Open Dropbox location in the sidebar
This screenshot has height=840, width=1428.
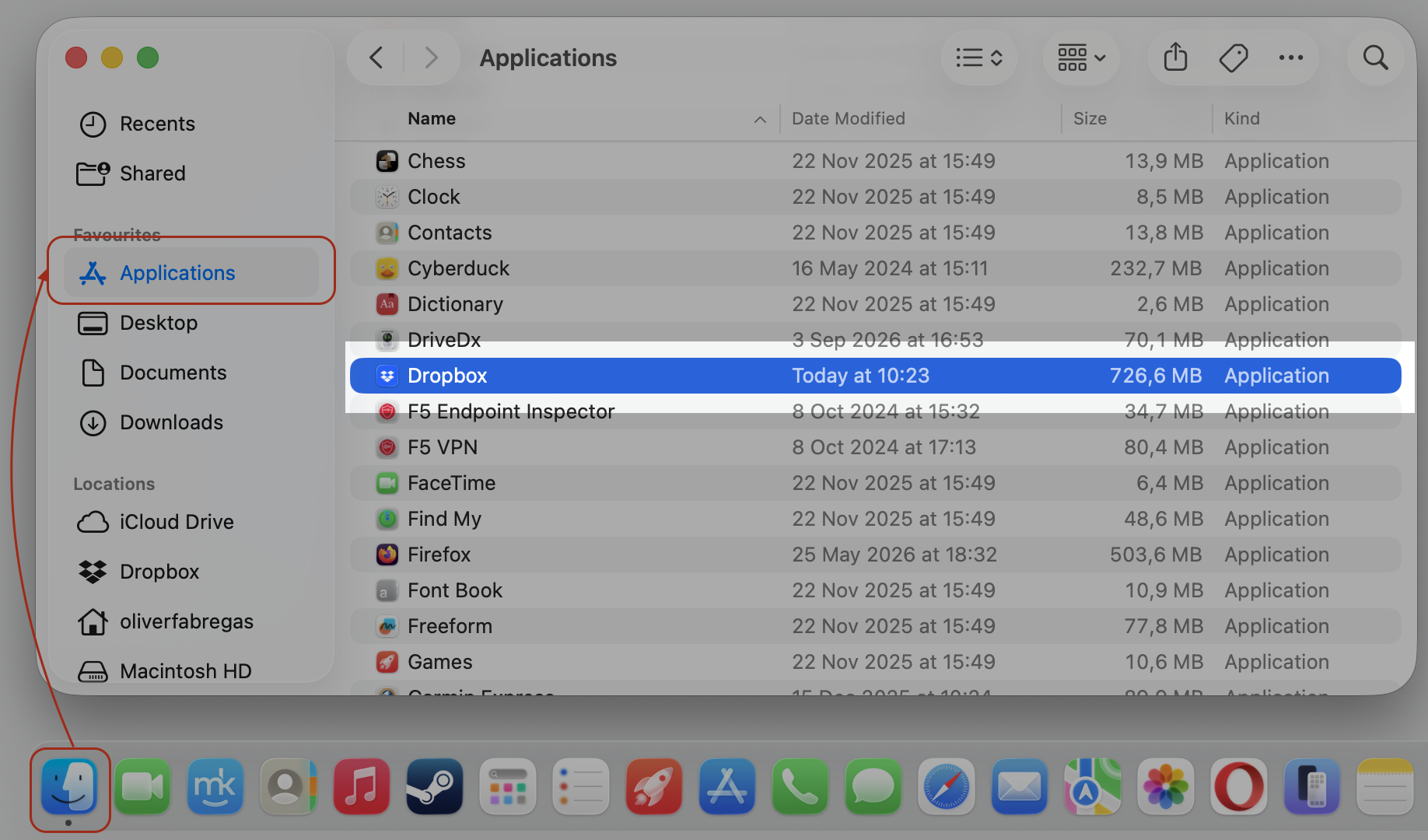(191, 572)
